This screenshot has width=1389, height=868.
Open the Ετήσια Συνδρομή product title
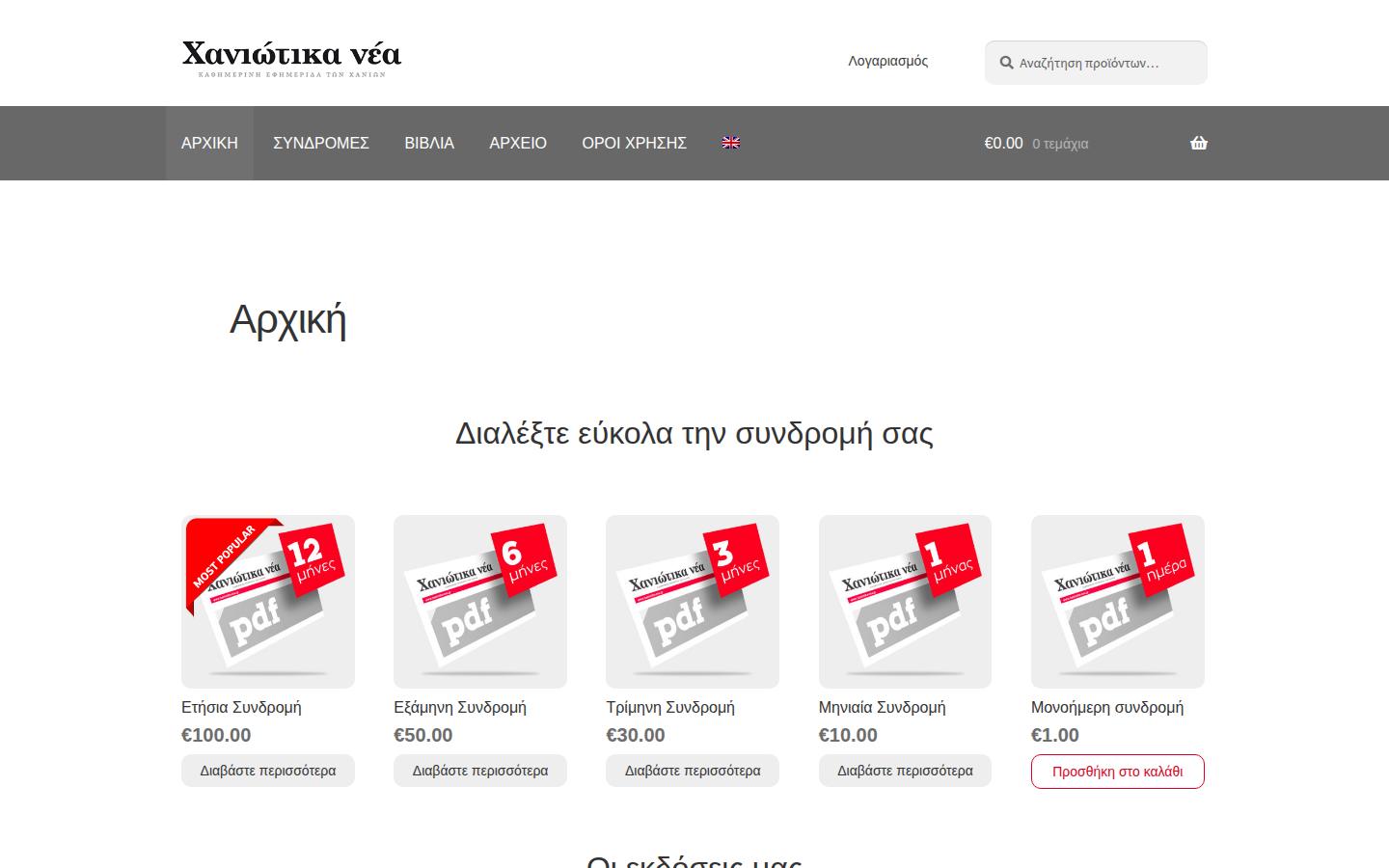click(x=241, y=707)
